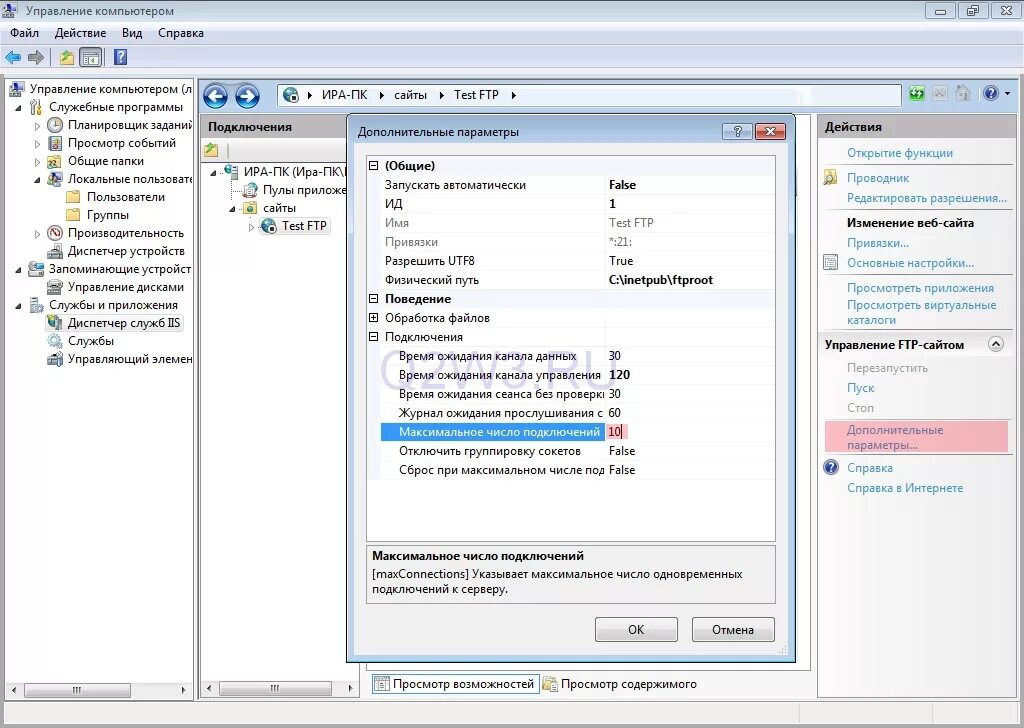
Task: Click the MMC back arrow toolbar icon
Action: pyautogui.click(x=13, y=57)
